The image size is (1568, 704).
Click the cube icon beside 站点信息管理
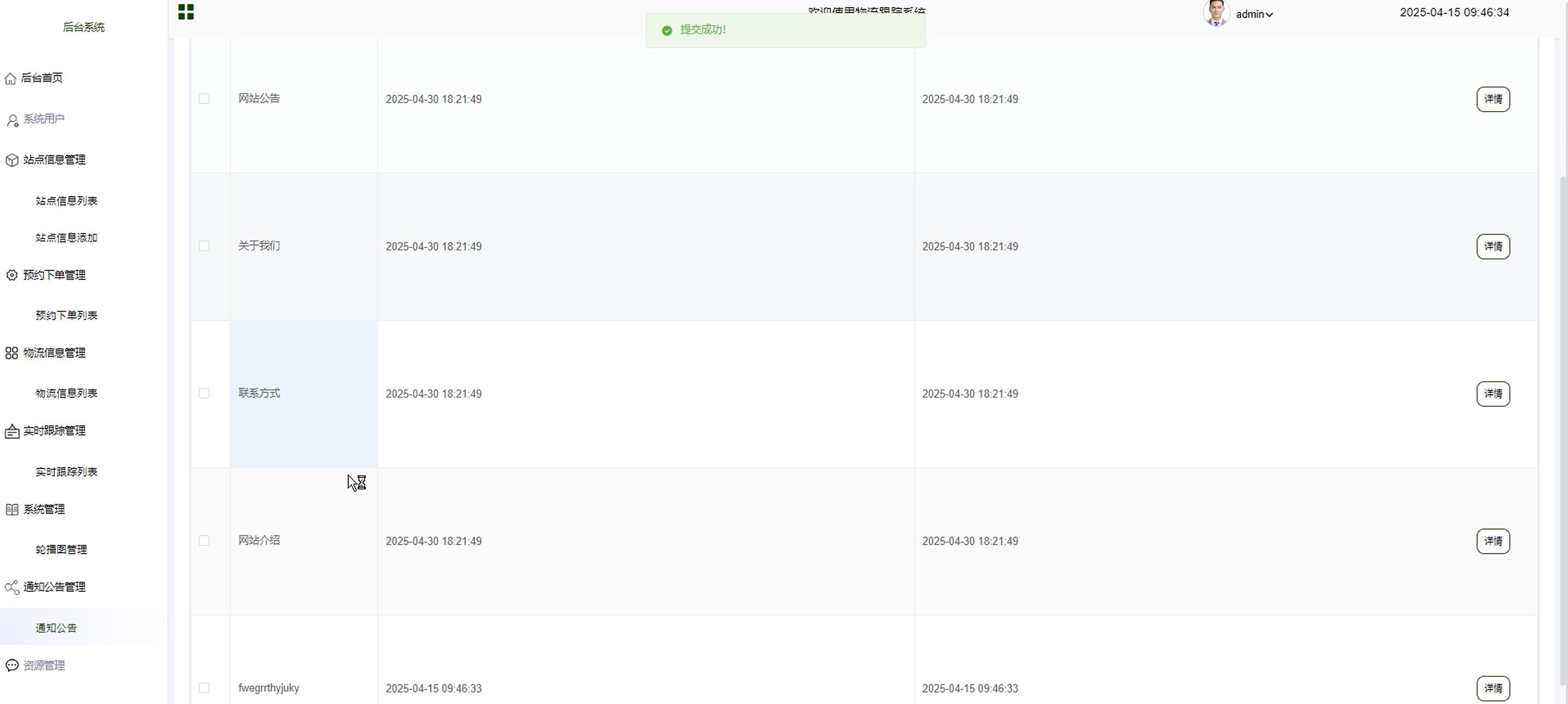(12, 160)
